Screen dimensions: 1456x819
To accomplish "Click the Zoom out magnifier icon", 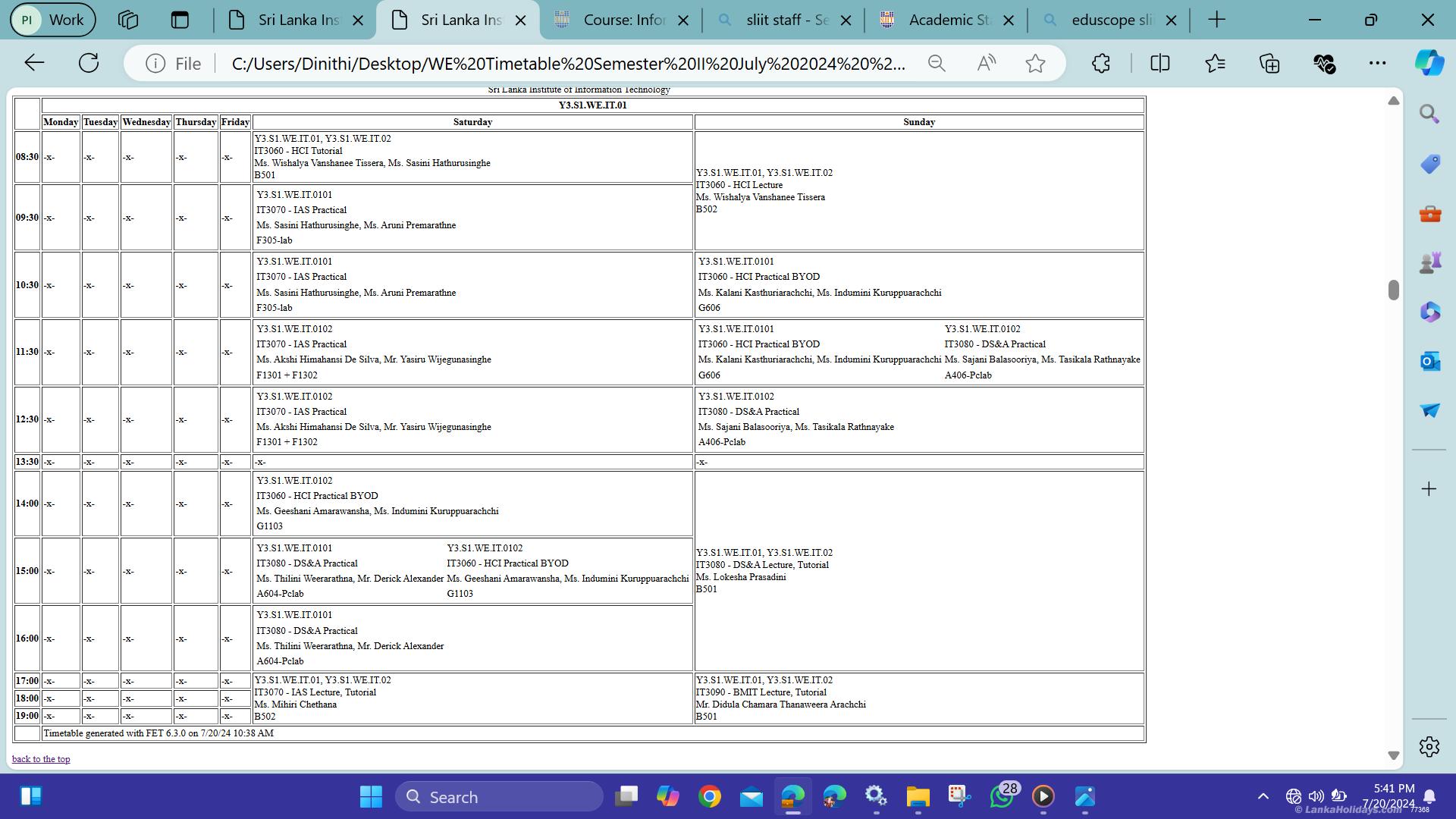I will coord(937,64).
